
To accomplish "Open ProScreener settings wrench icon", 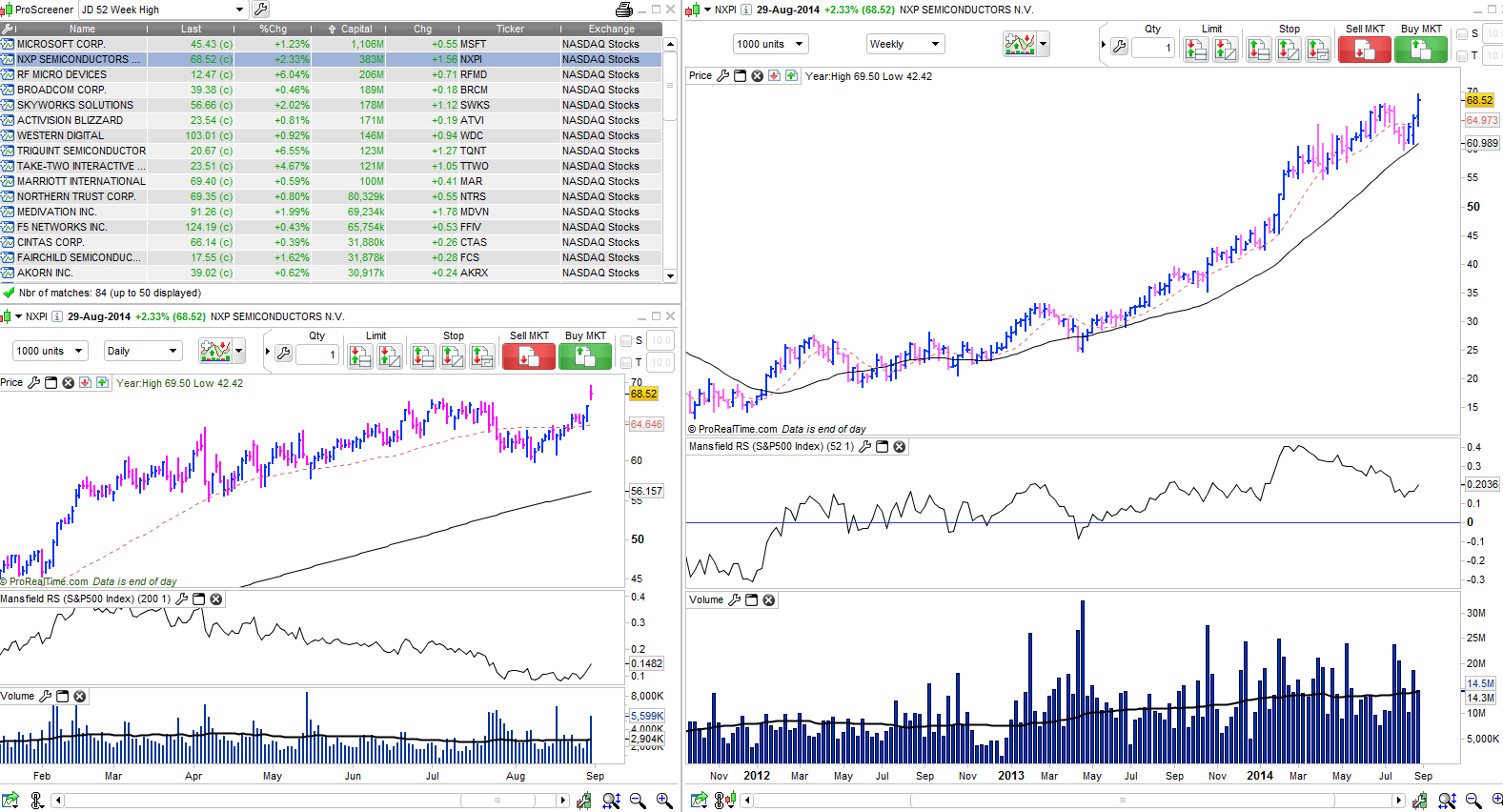I will tap(260, 10).
